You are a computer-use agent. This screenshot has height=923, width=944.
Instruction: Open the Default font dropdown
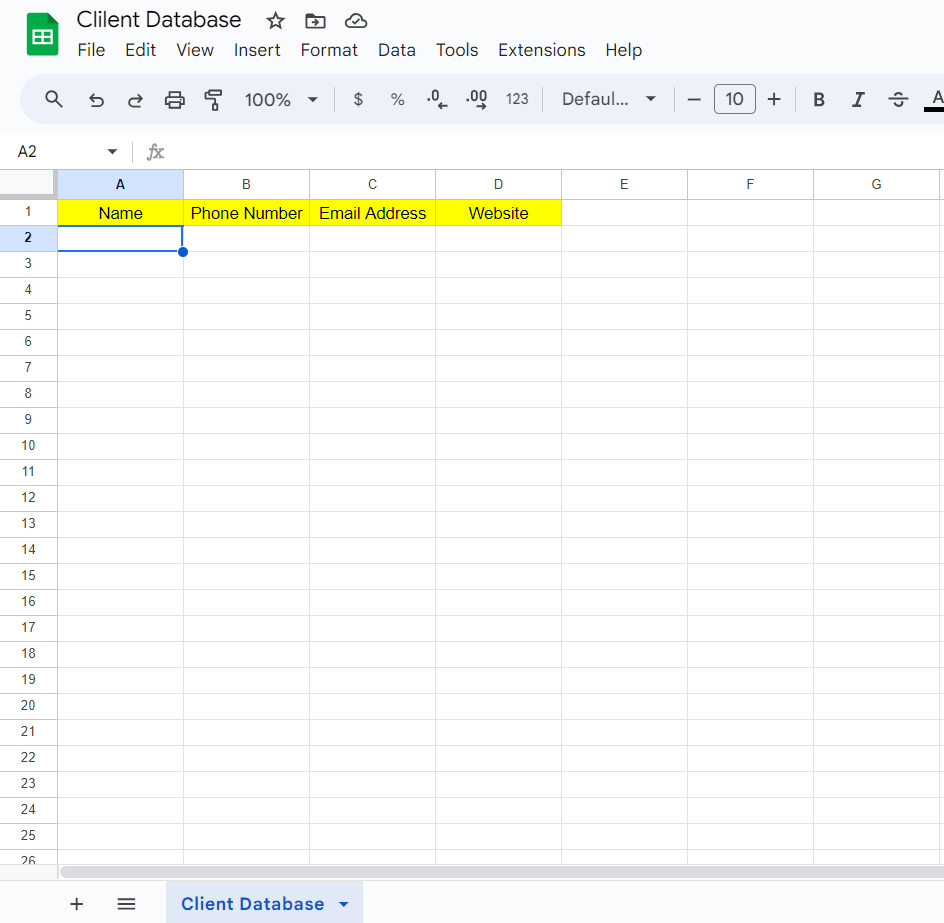608,99
